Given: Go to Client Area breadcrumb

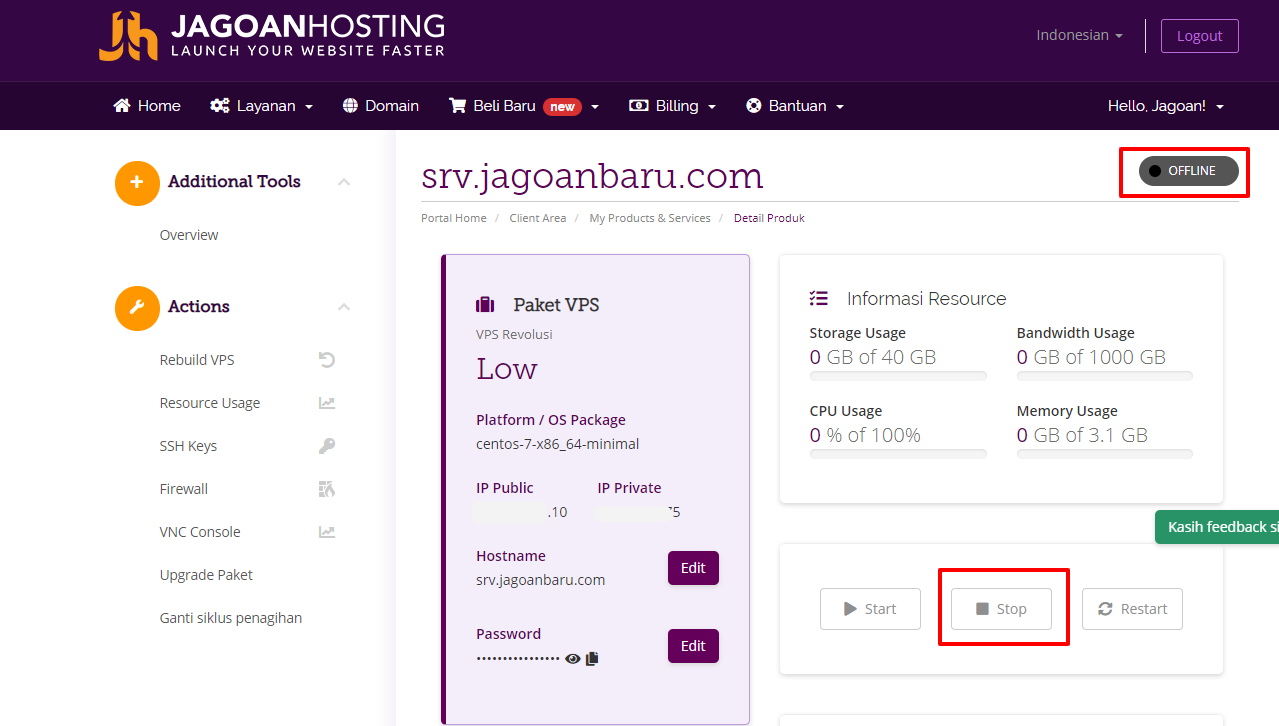Looking at the screenshot, I should coord(538,218).
